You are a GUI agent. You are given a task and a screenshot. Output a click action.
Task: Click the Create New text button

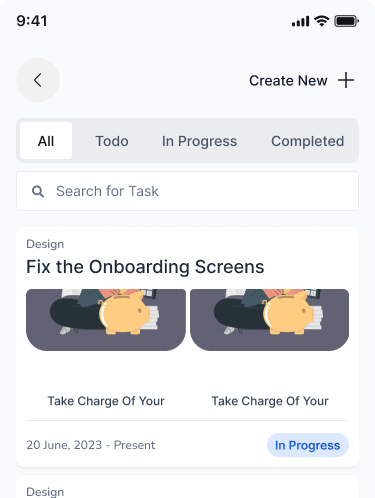click(x=288, y=81)
